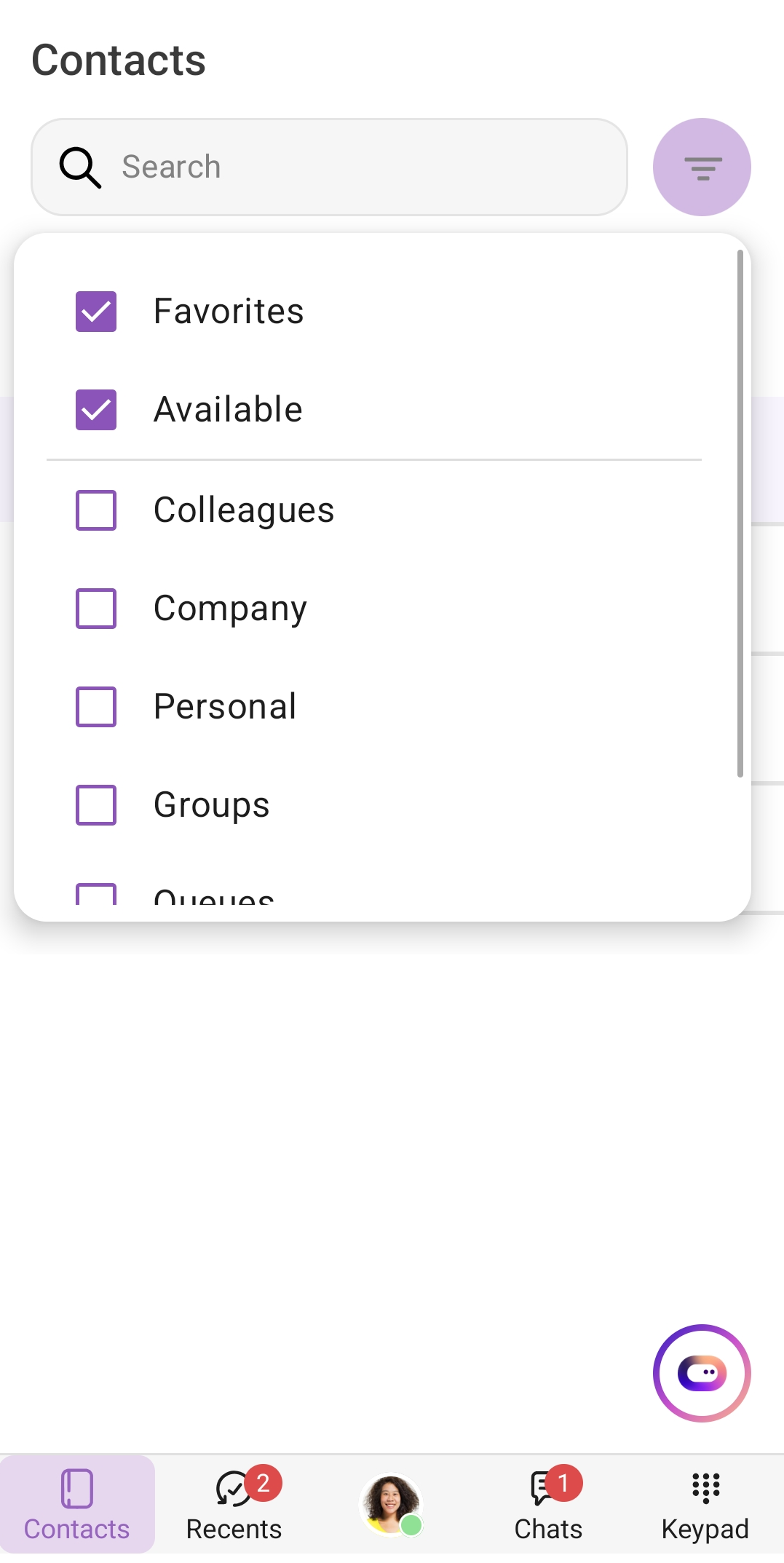Click the search magnifier icon
Screen dimensions: 784x1563
(x=80, y=167)
